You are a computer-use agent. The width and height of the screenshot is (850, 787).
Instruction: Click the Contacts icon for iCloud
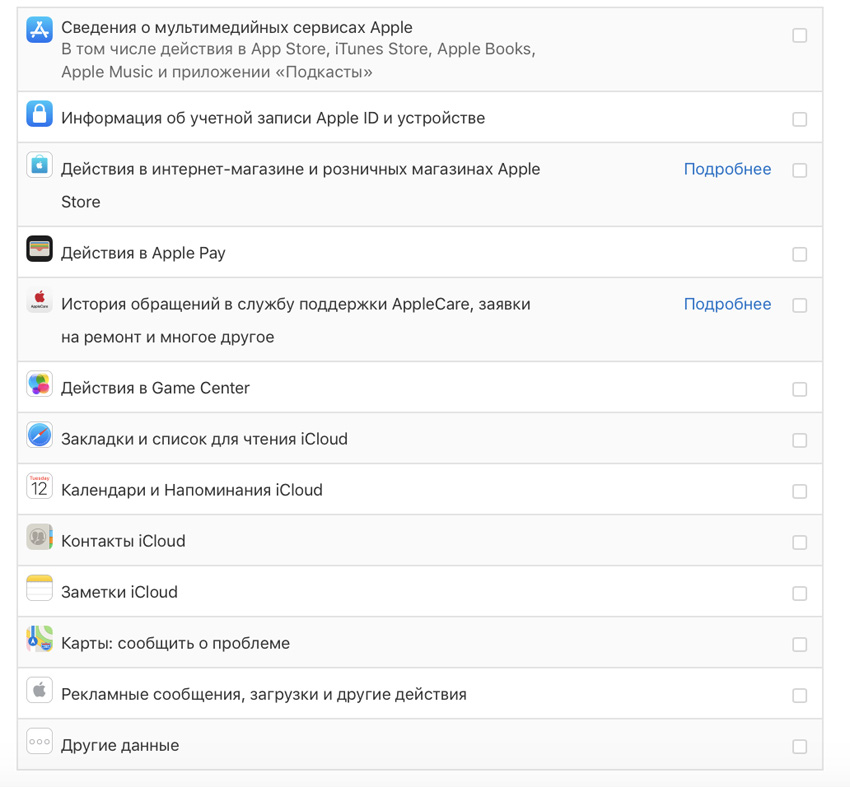pos(40,537)
